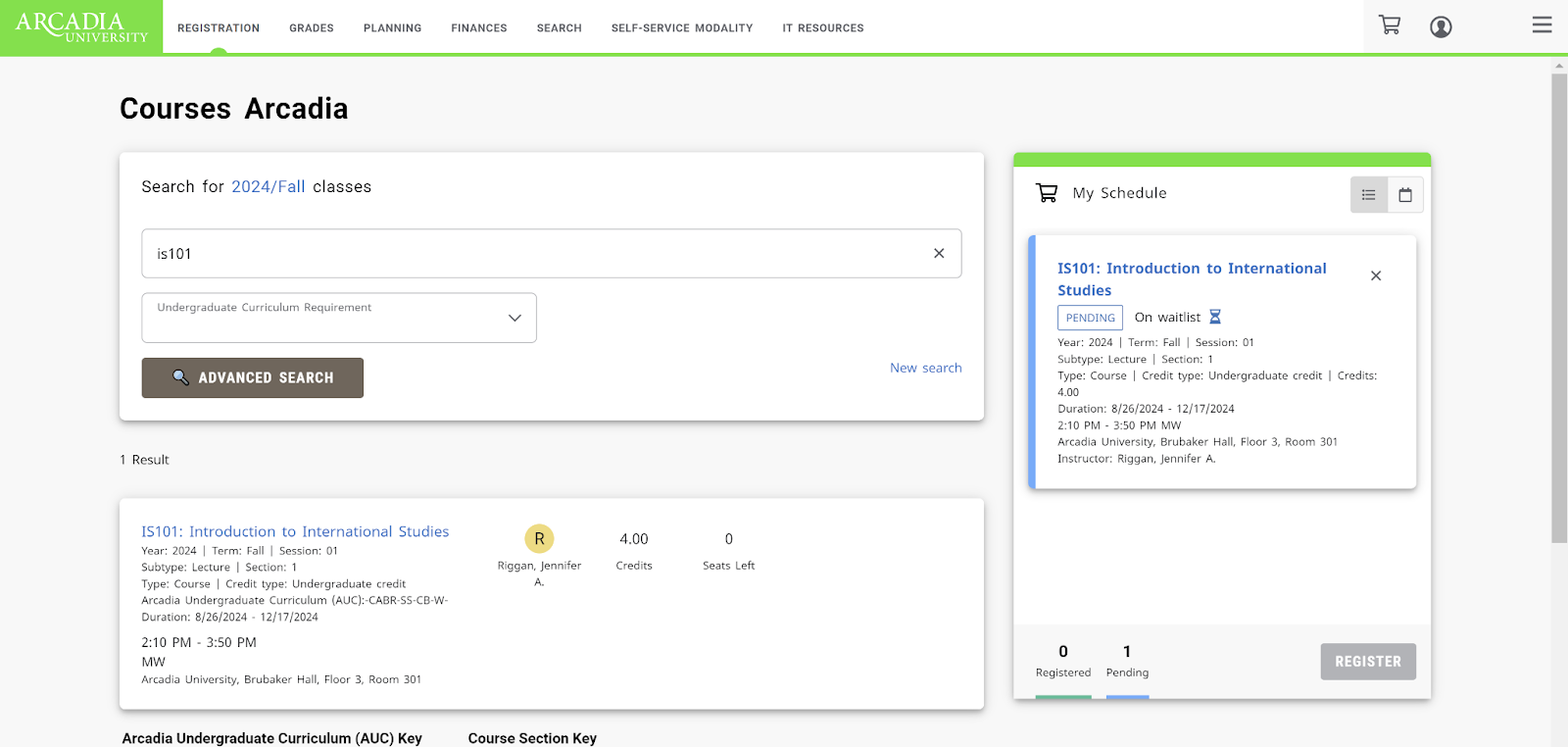Viewport: 1568px width, 747px height.
Task: Open the Registration menu
Action: (219, 28)
